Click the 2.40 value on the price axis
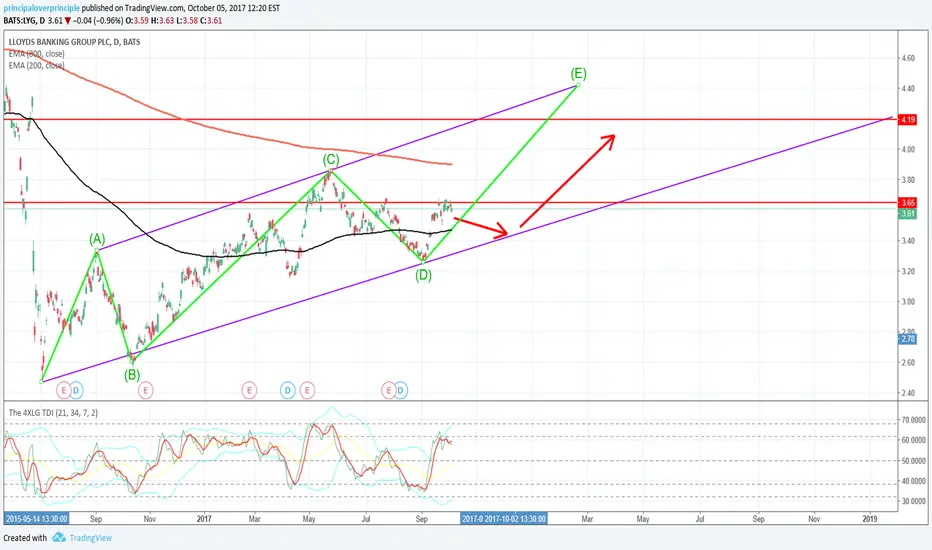The height and width of the screenshot is (550, 932). pos(908,393)
